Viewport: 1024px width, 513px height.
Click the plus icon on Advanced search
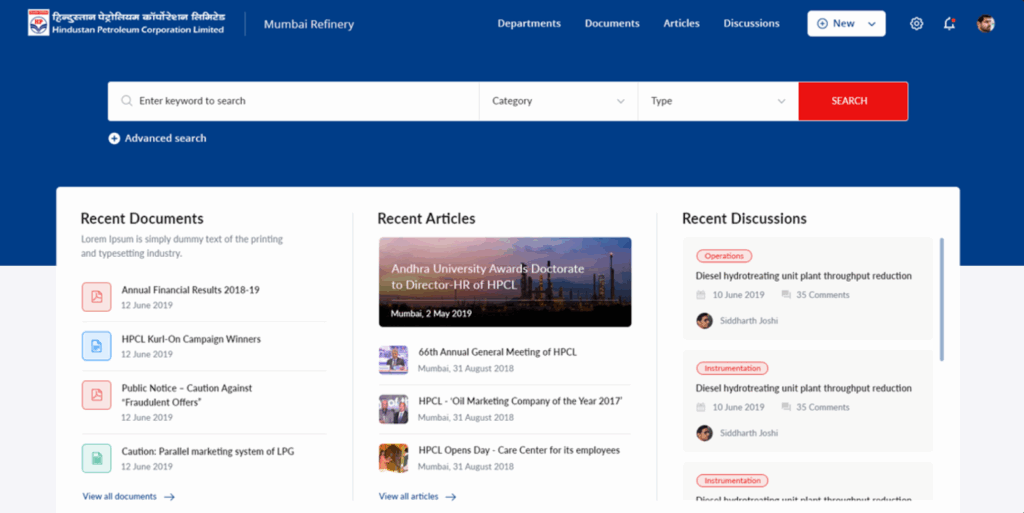(x=114, y=138)
